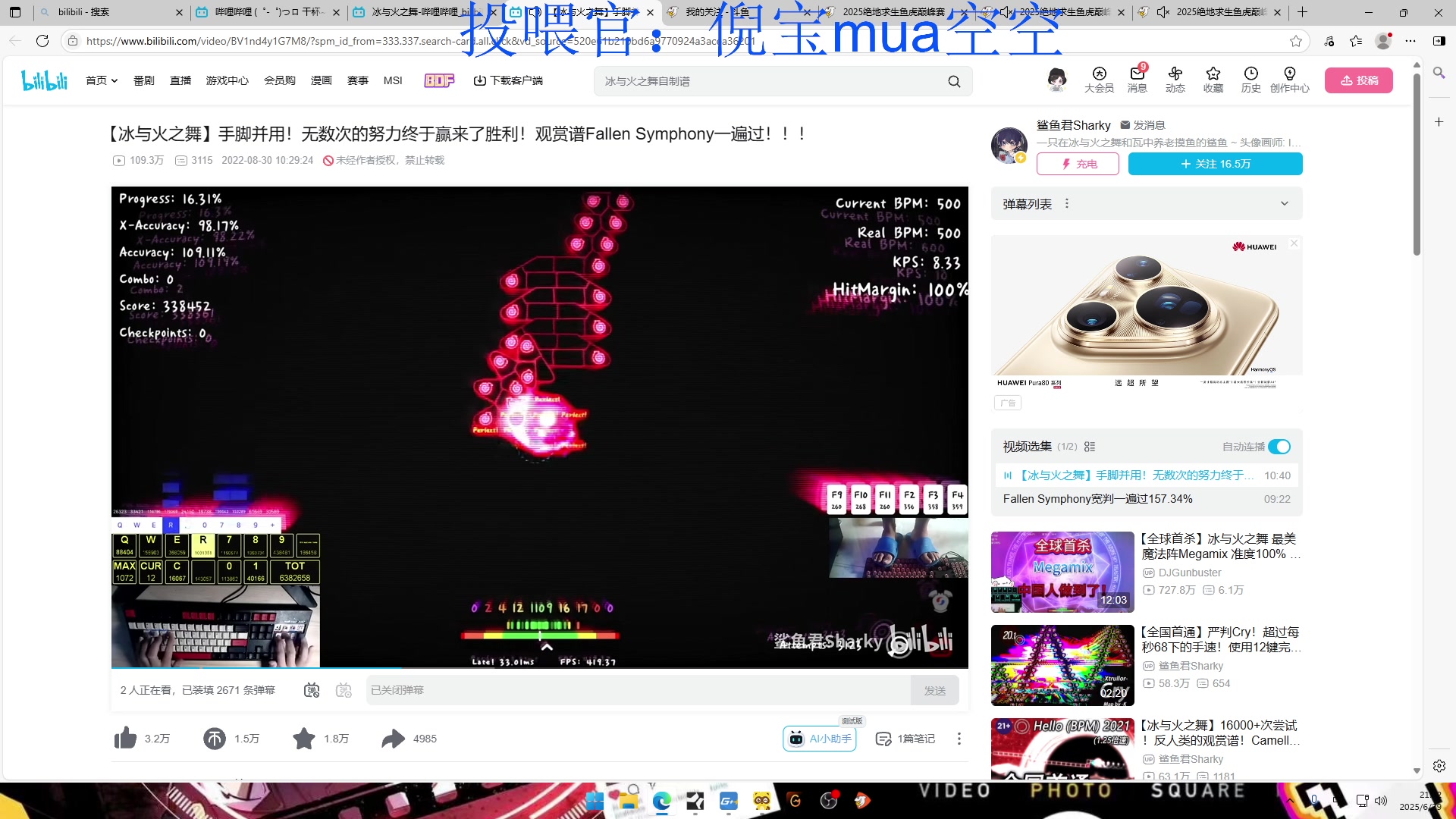Click the 已关闭弹幕 input field
Image resolution: width=1456 pixels, height=819 pixels.
click(638, 690)
